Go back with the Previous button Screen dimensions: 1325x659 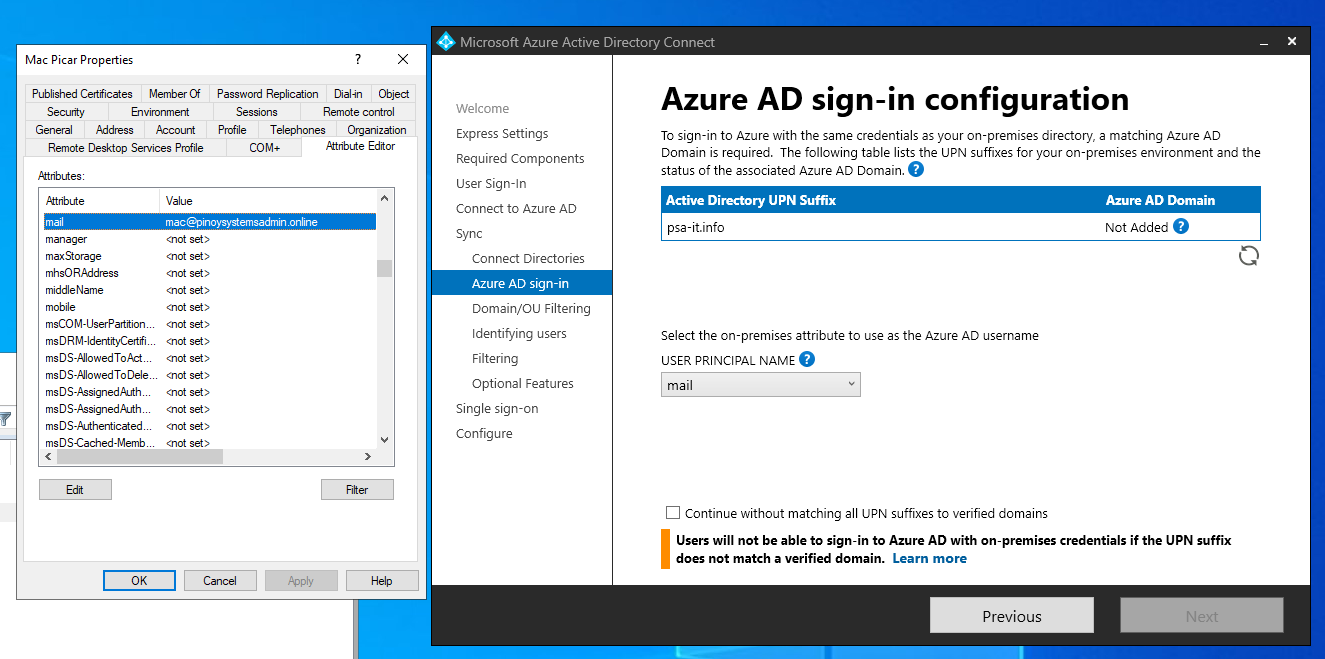[1012, 616]
